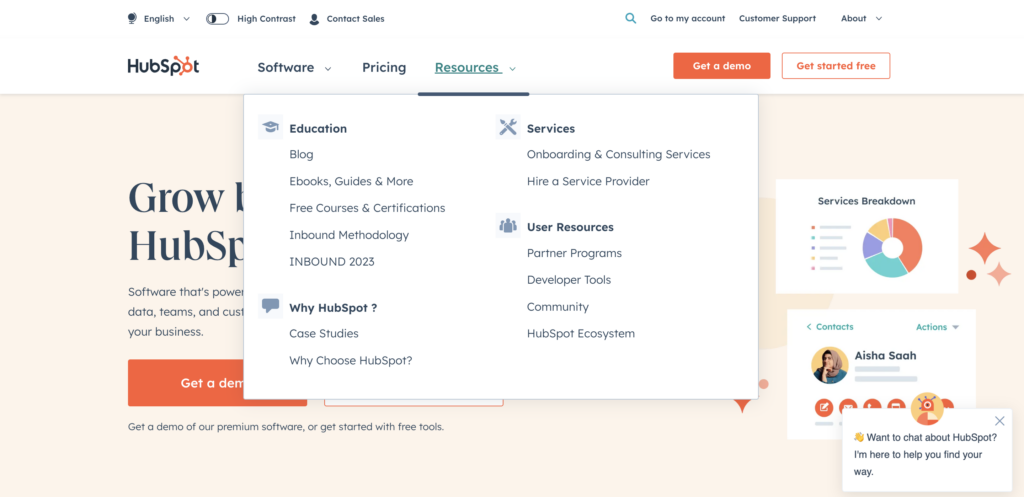Open the search magnifier icon

pyautogui.click(x=630, y=18)
